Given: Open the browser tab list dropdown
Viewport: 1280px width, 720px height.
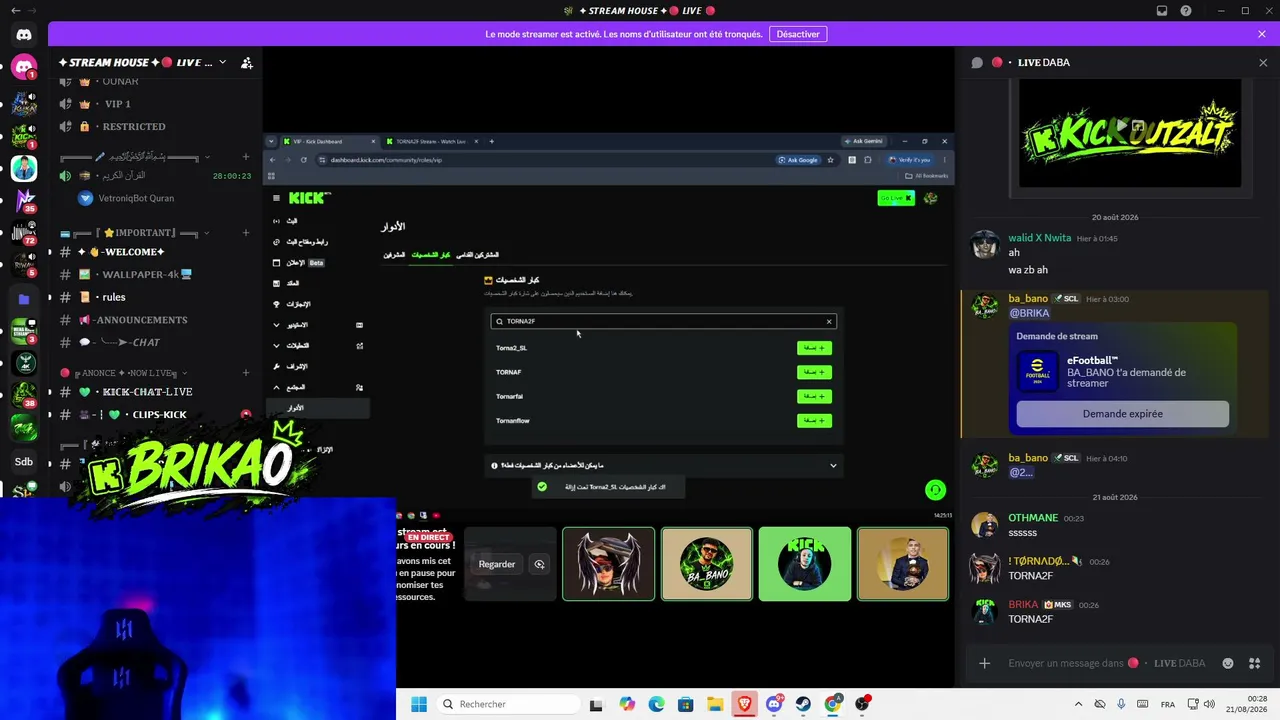Looking at the screenshot, I should (x=271, y=141).
